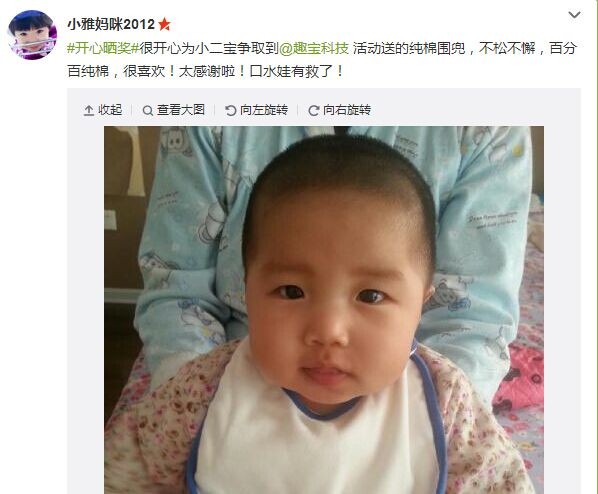Choose 向左旋转 to rotate photo left
The image size is (598, 494).
pyautogui.click(x=264, y=110)
